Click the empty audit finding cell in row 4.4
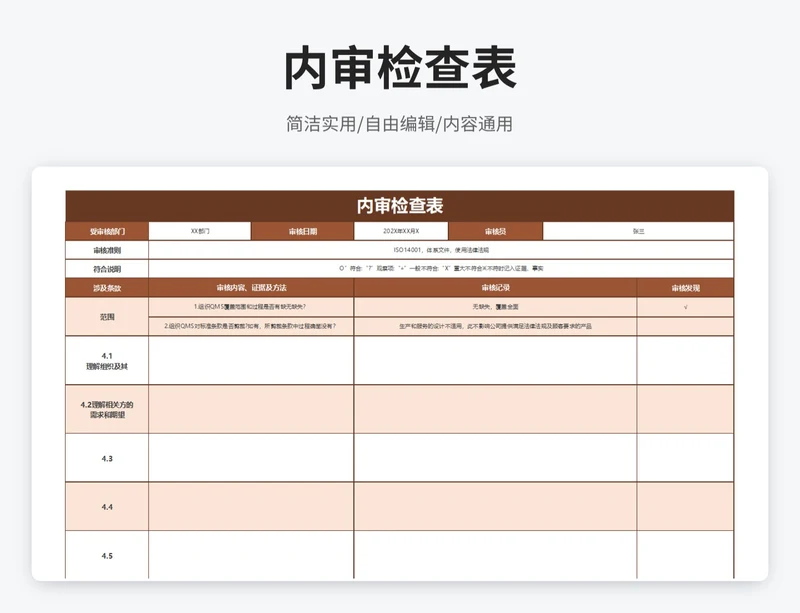The image size is (800, 613). pos(685,506)
